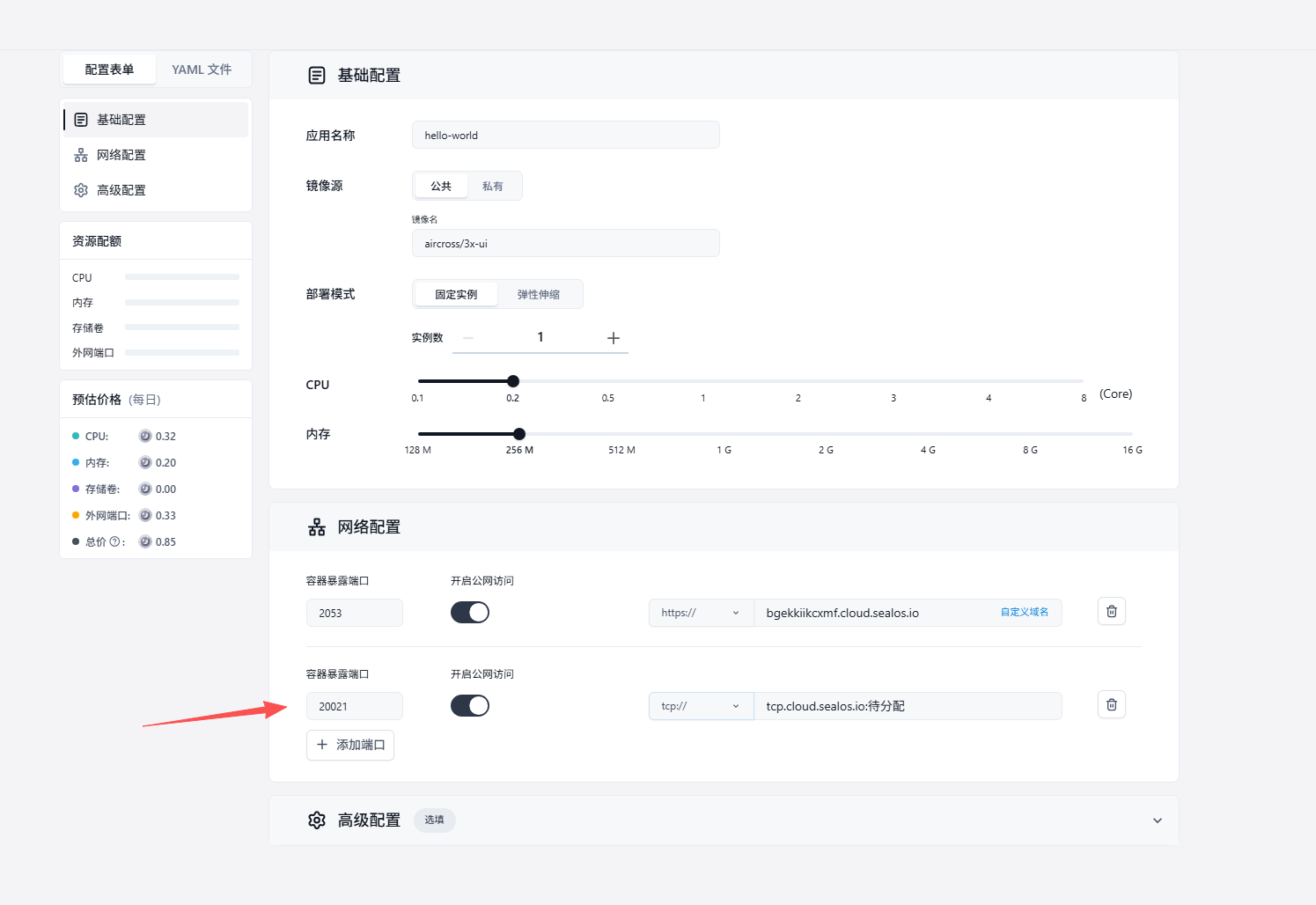This screenshot has width=1316, height=905.
Task: Delete the port 2053 row via trash icon
Action: point(1111,611)
